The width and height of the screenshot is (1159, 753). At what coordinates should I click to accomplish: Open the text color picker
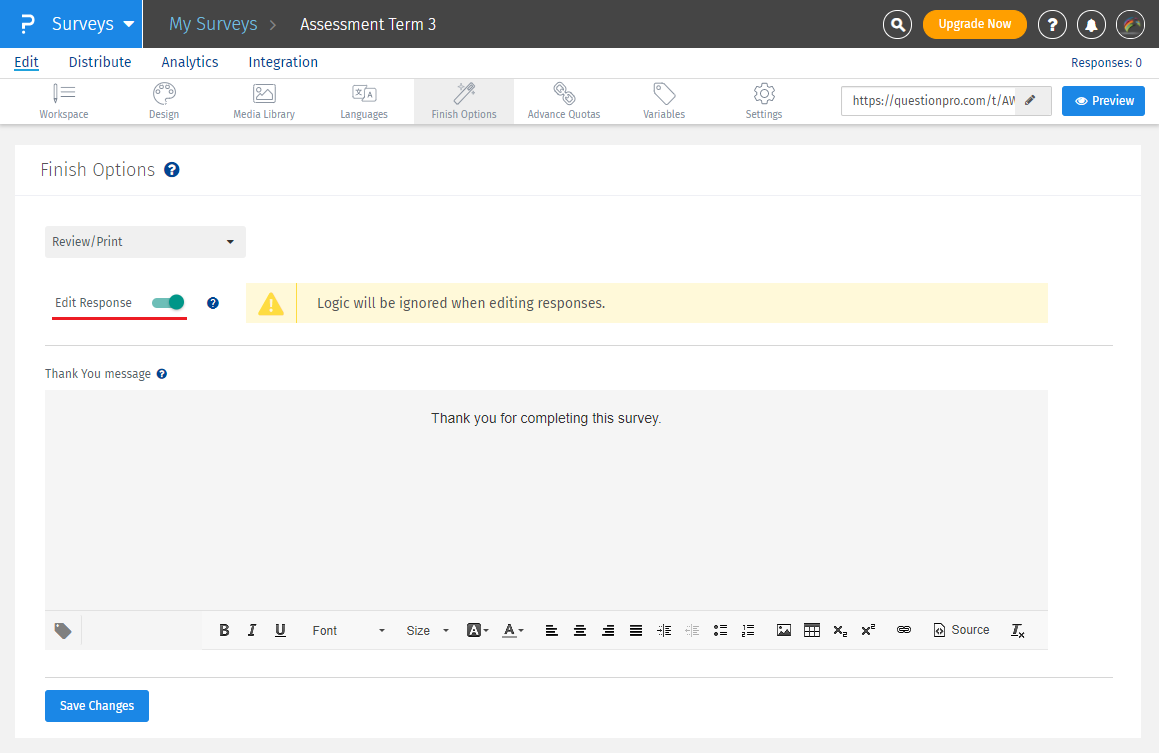(513, 630)
